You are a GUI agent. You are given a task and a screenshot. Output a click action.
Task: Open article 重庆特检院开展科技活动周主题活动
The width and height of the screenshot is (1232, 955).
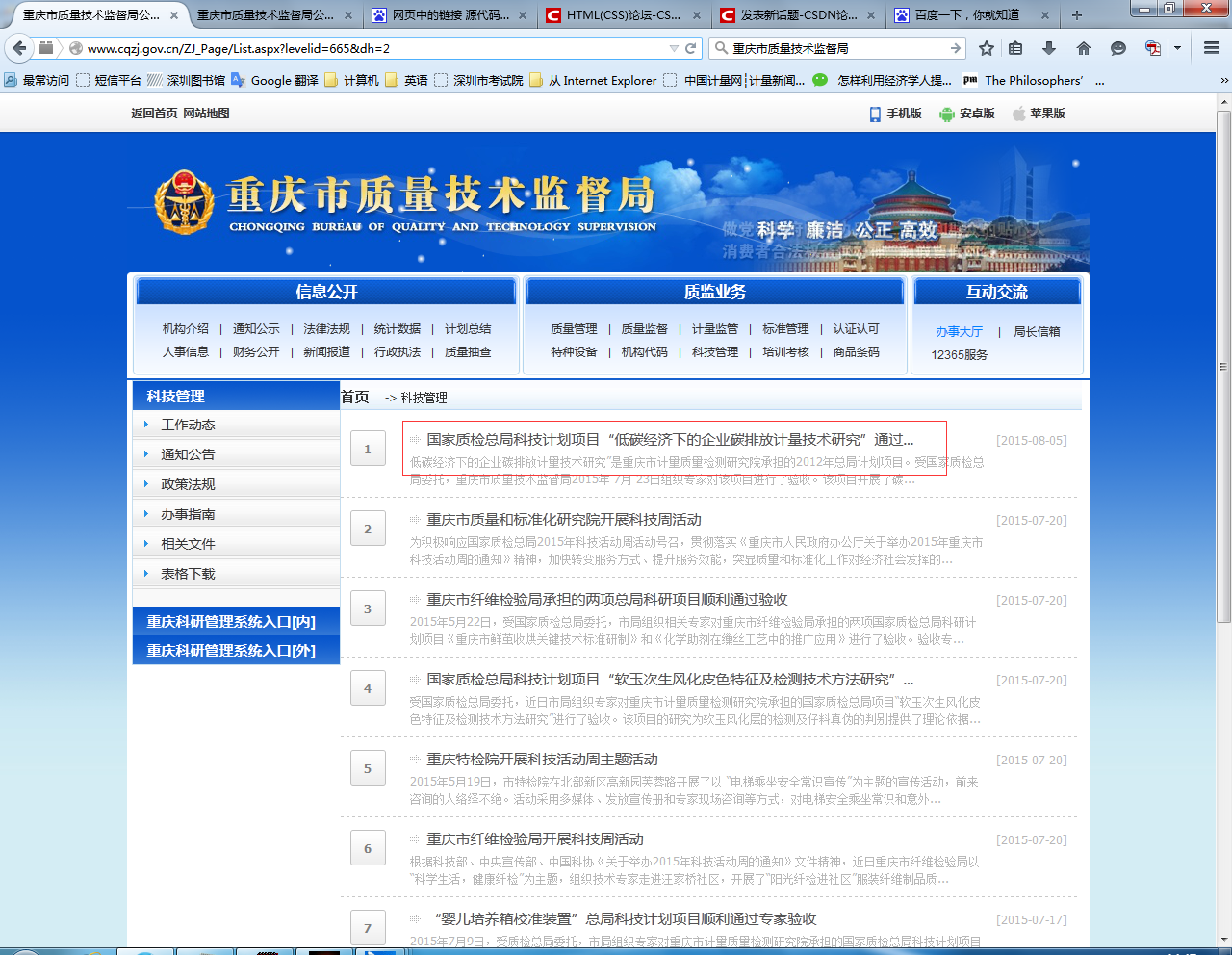tap(543, 760)
